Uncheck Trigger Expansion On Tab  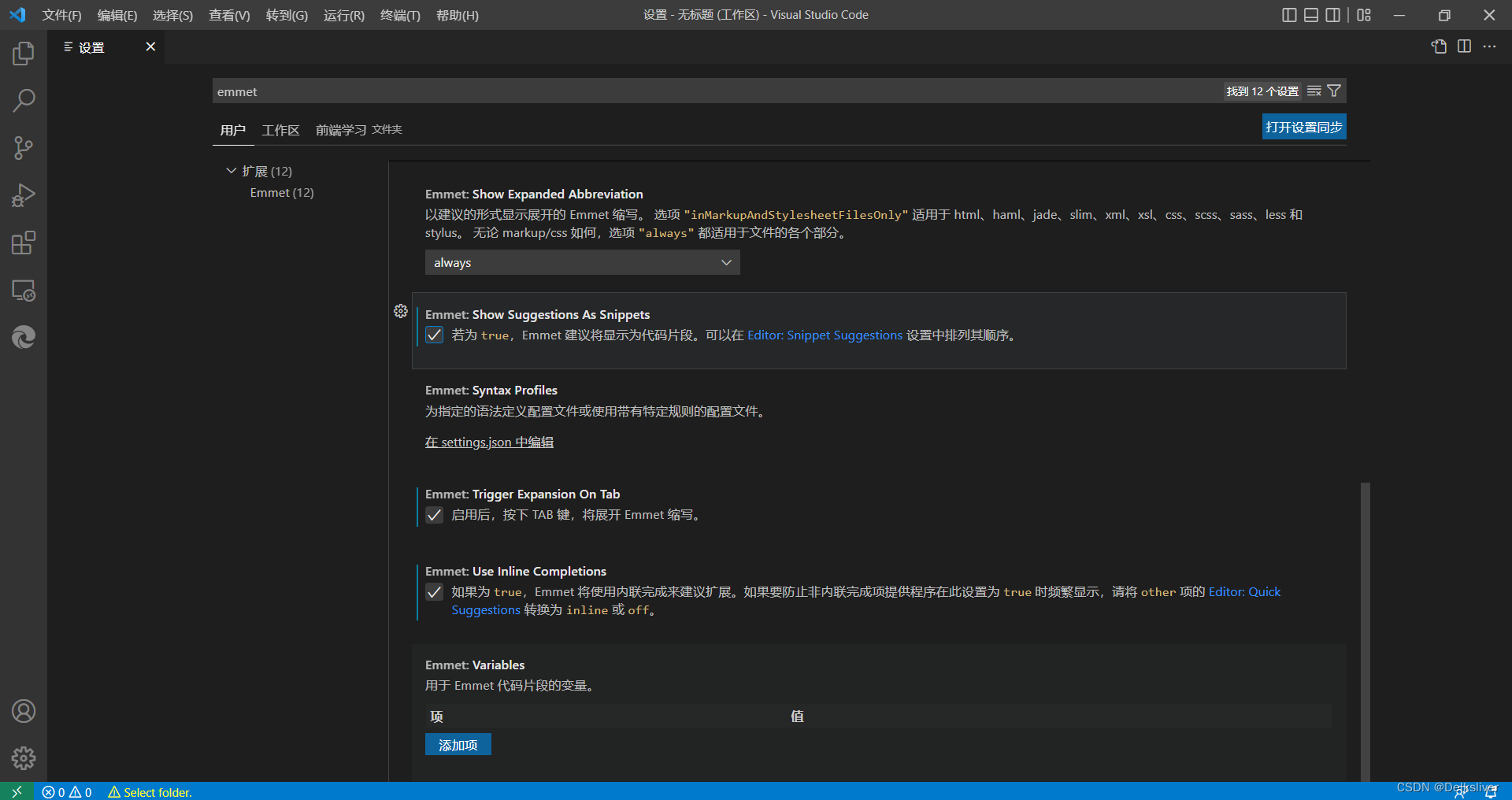point(434,515)
